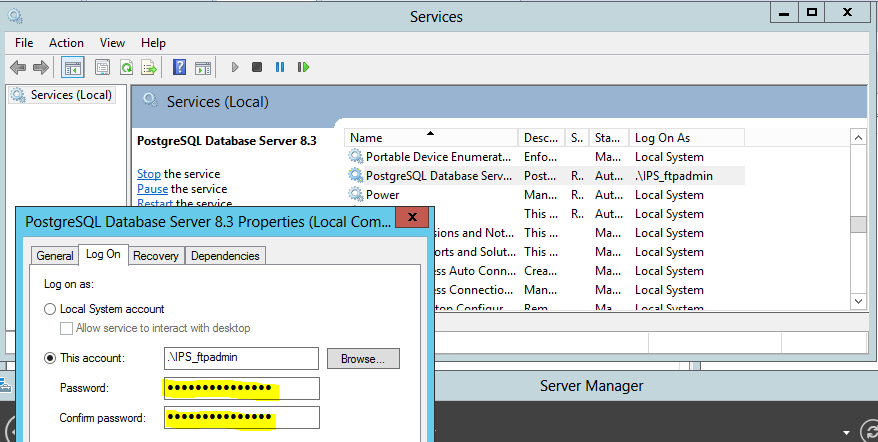This screenshot has width=878, height=442.
Task: Switch to the Recovery tab
Action: click(156, 256)
